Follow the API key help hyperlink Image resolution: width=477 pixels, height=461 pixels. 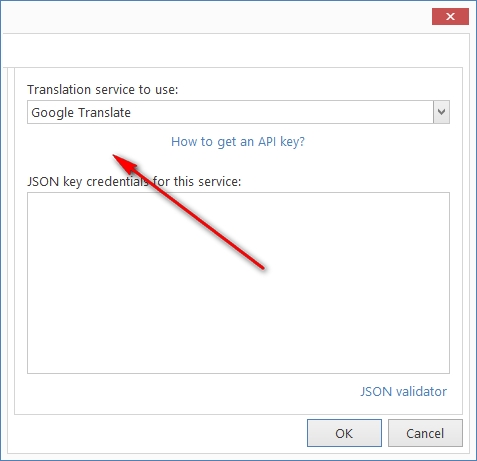tap(238, 142)
